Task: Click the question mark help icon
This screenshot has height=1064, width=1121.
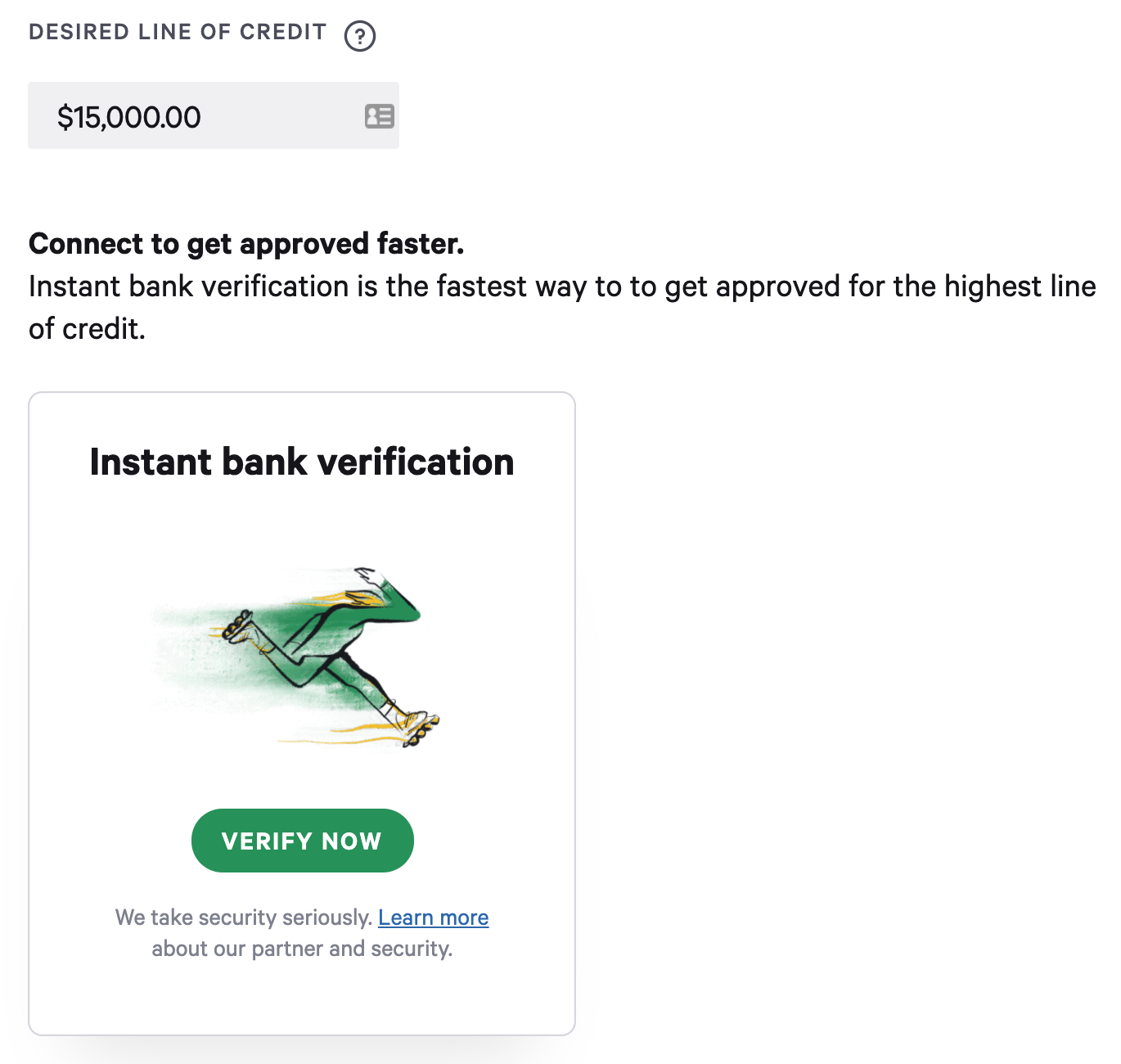Action: coord(360,36)
